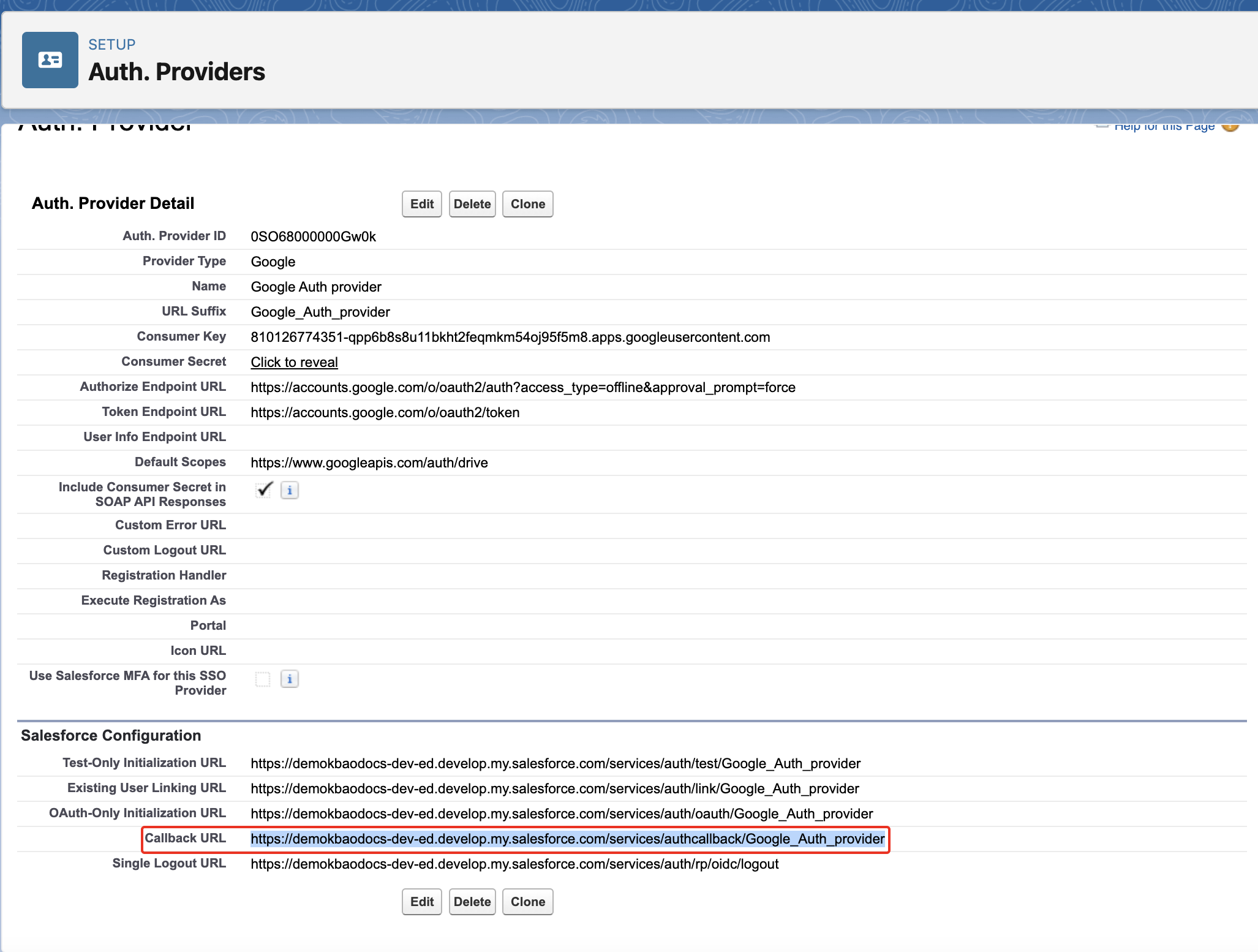Click the bottom Edit button

pyautogui.click(x=421, y=902)
